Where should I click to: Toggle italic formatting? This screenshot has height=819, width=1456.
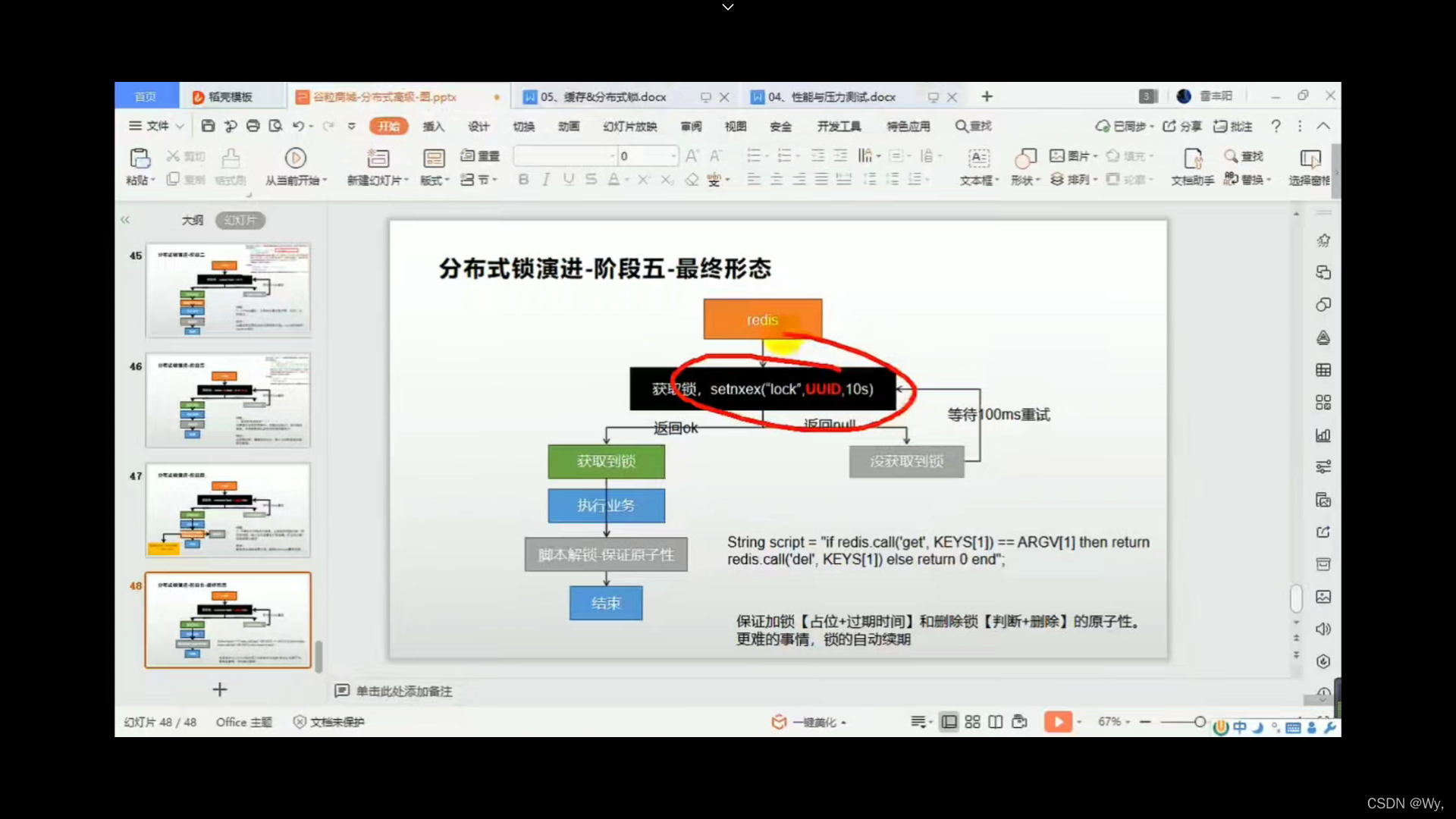pyautogui.click(x=546, y=180)
